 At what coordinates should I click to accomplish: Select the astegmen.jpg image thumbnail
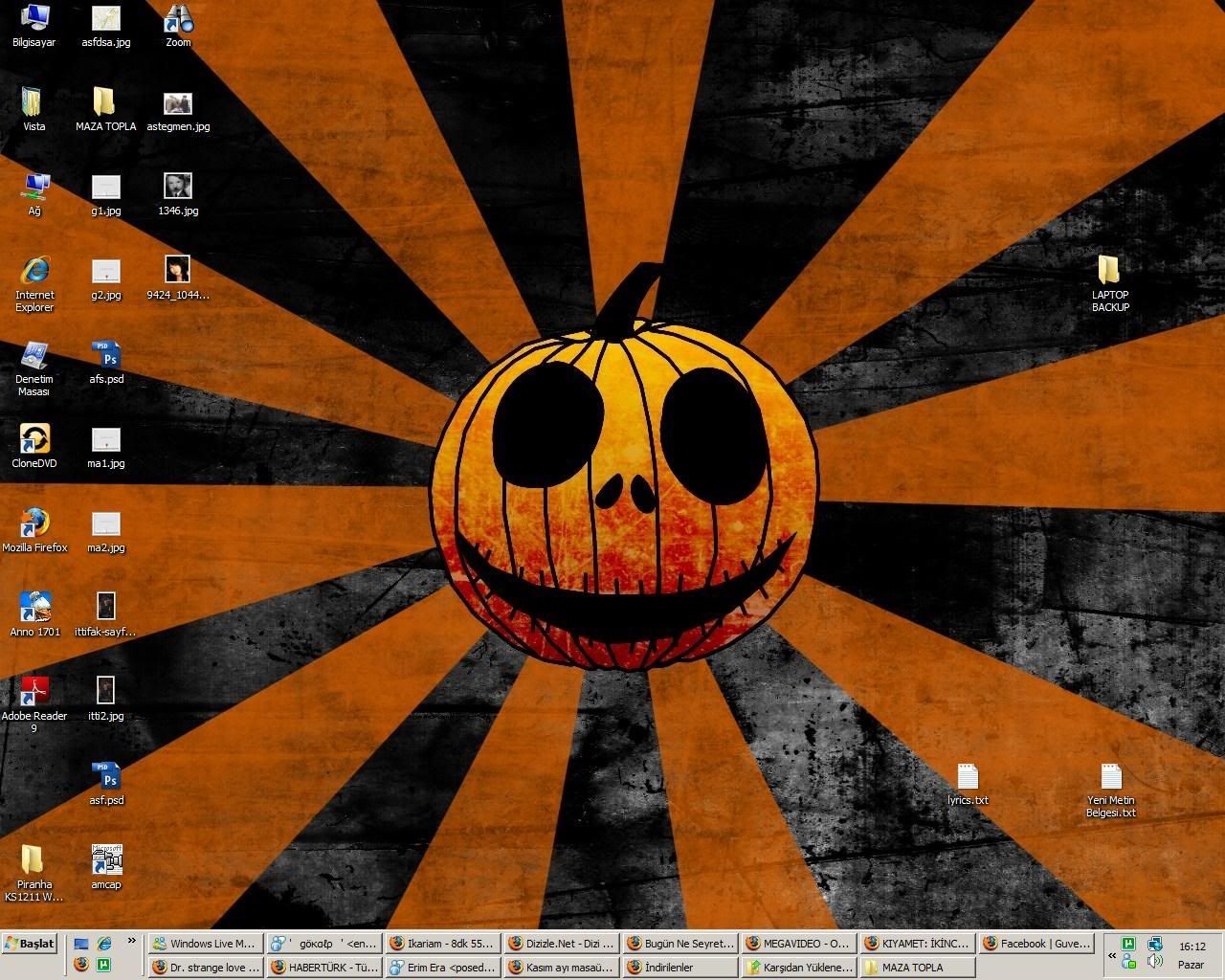click(178, 103)
